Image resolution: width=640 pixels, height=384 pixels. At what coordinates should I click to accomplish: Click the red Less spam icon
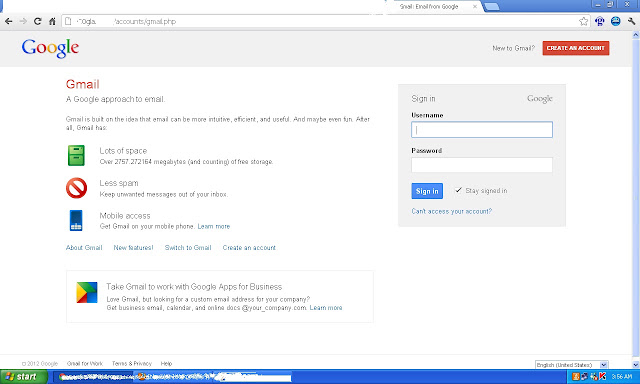coord(76,188)
